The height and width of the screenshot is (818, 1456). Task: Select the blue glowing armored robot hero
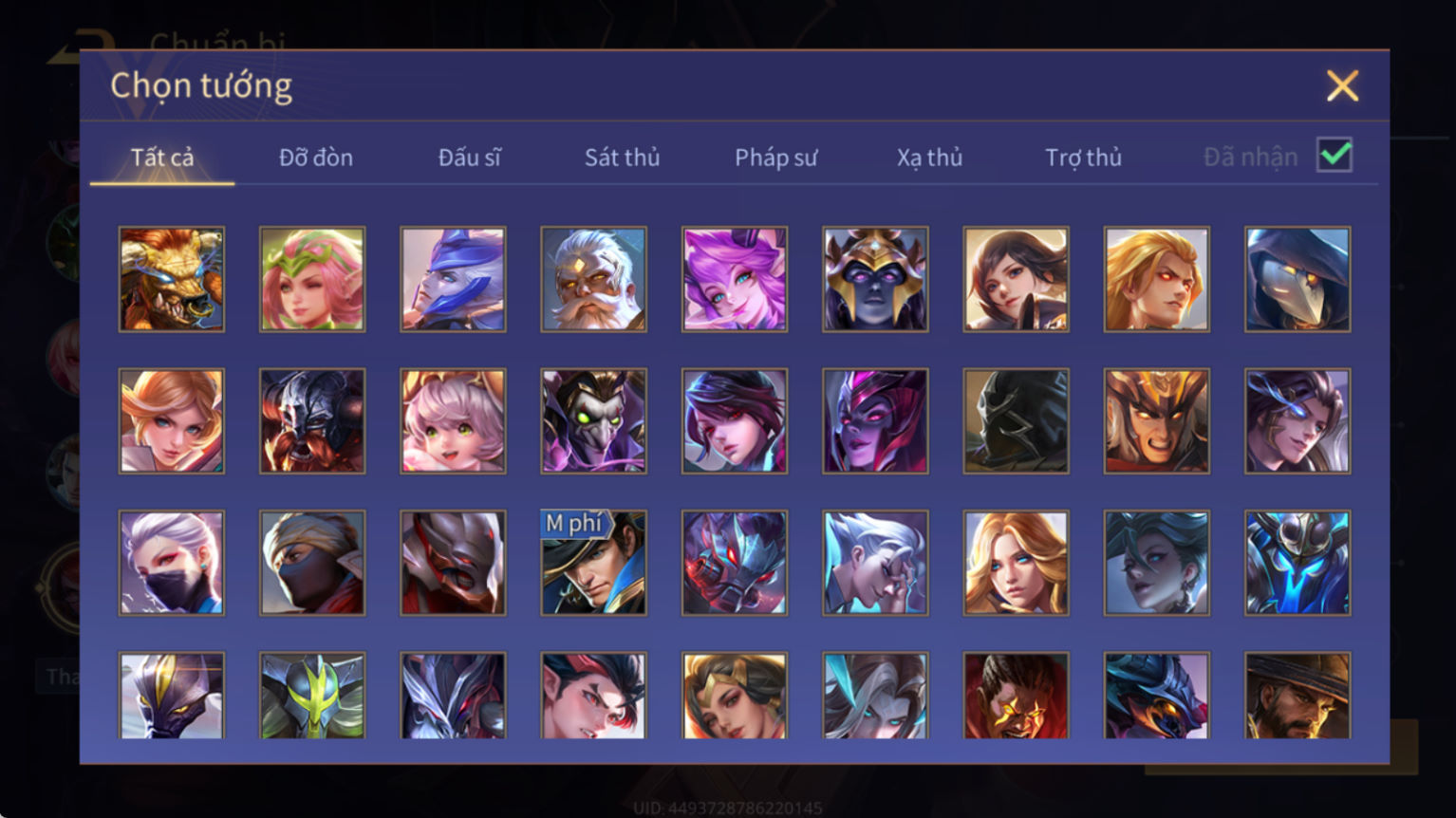[x=1297, y=563]
